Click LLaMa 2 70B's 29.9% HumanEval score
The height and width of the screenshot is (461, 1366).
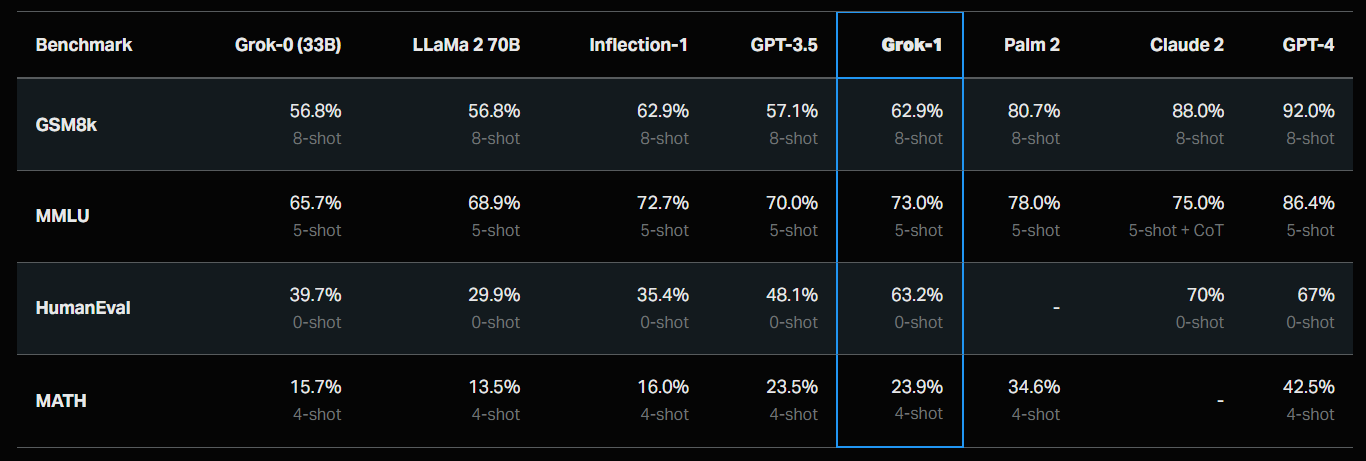click(494, 295)
